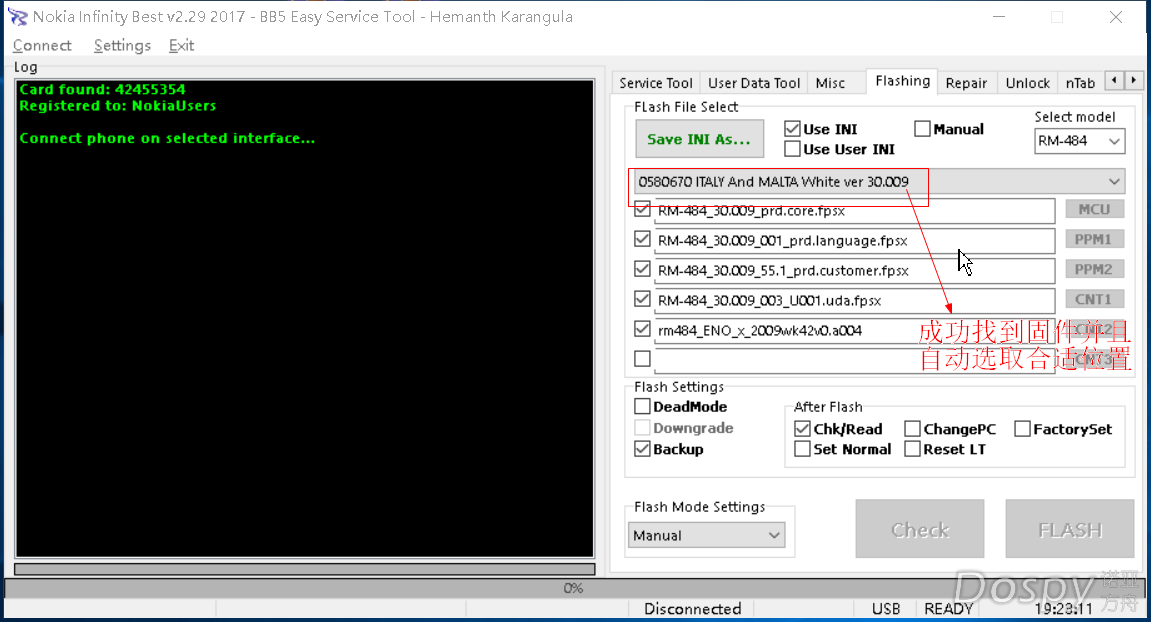Close the Nokia Best window

pos(1116,17)
